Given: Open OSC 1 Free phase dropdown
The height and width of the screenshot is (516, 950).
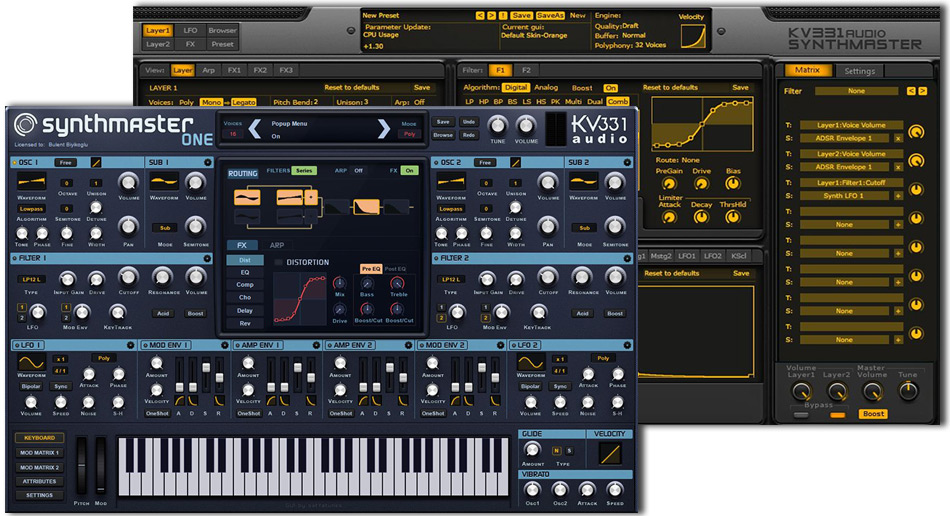Looking at the screenshot, I should point(65,162).
